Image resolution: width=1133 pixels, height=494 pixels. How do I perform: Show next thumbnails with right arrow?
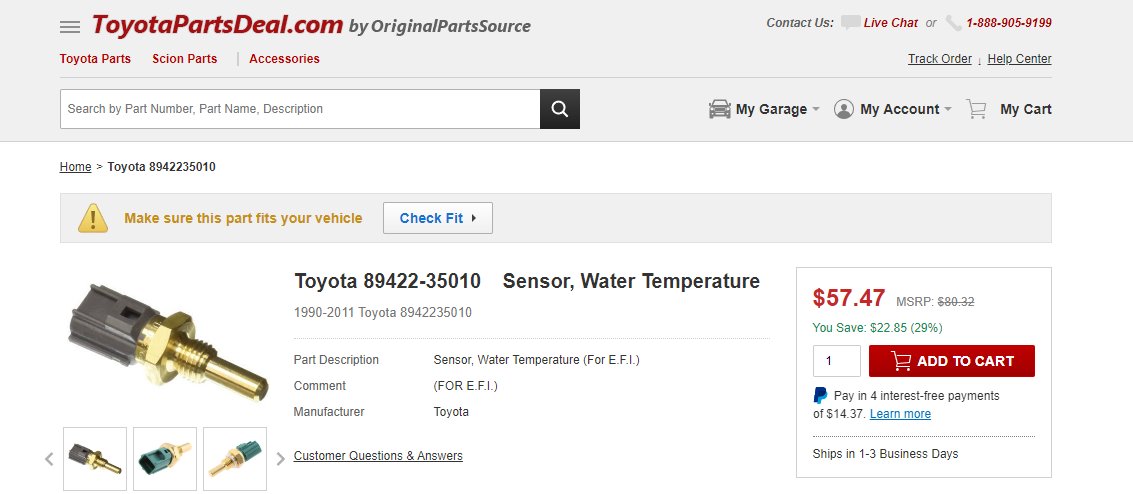280,459
